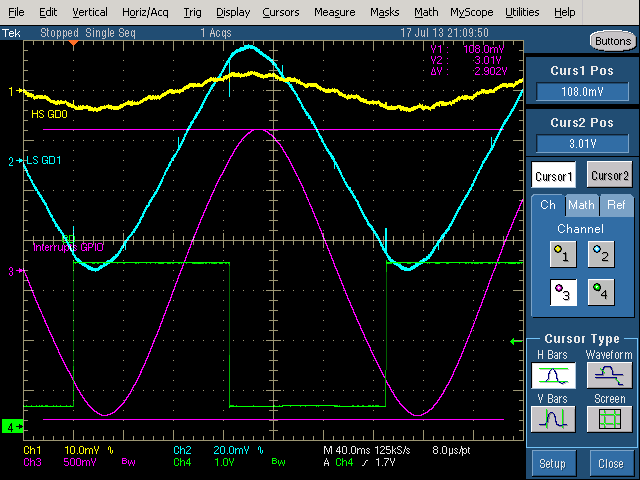
Task: Open the Measure menu
Action: [x=333, y=12]
